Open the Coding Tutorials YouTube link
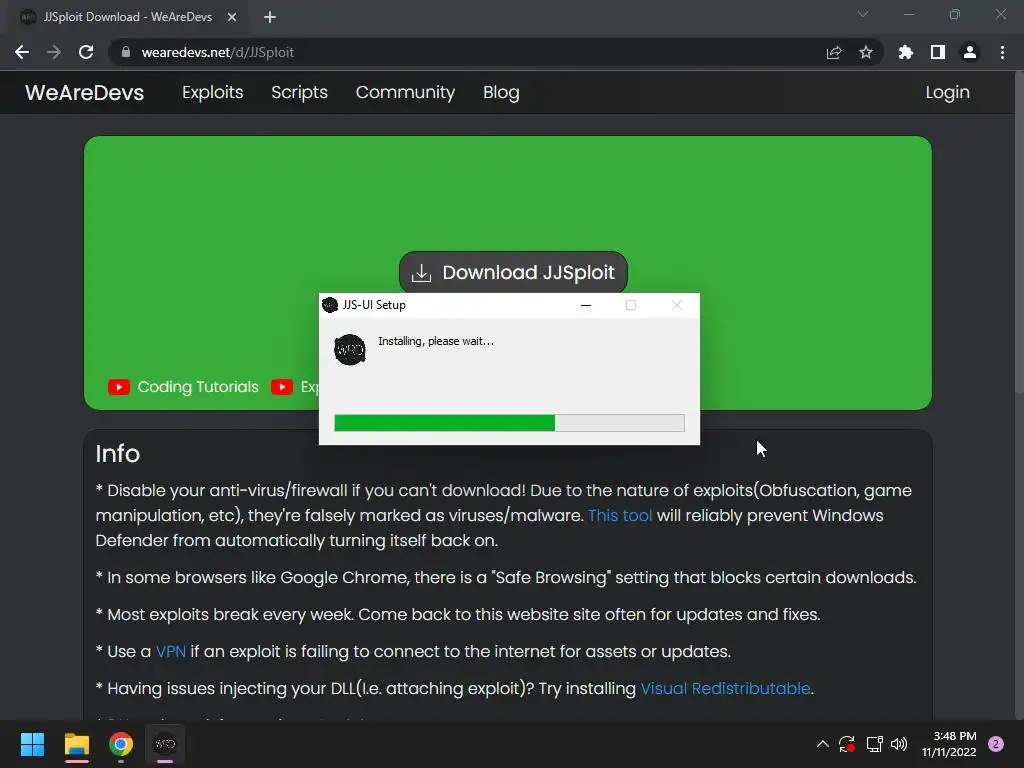Image resolution: width=1024 pixels, height=768 pixels. point(198,387)
